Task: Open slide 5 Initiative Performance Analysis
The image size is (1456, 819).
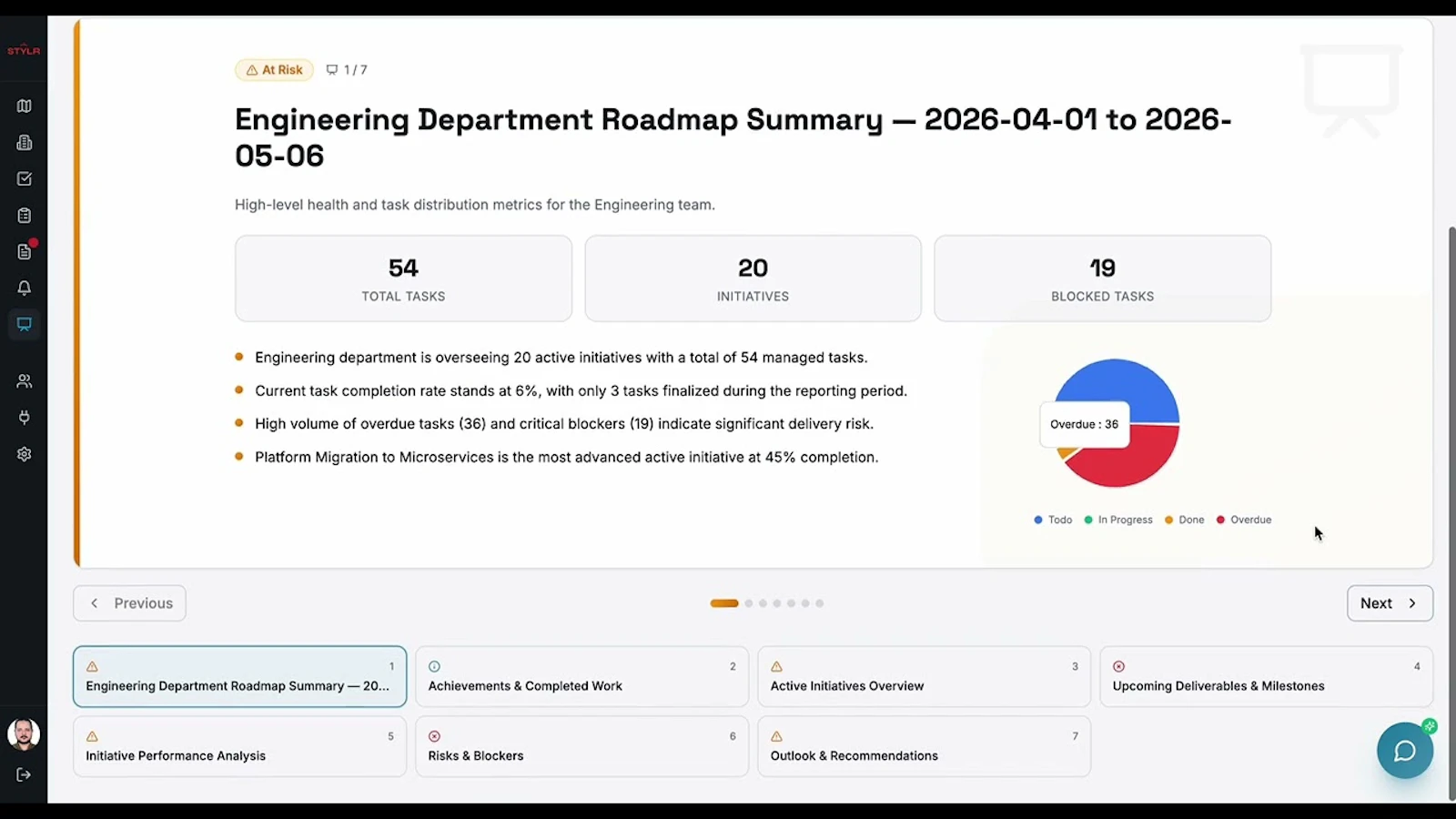Action: [240, 746]
